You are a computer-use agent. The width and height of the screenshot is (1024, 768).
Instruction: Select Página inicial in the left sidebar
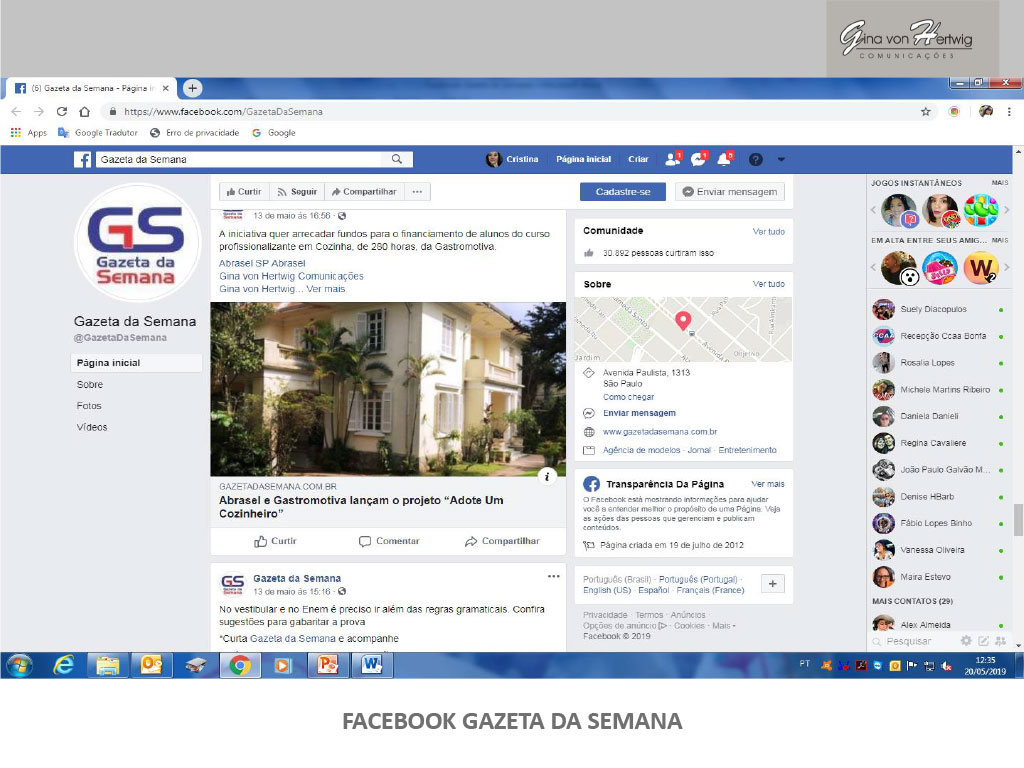click(136, 363)
